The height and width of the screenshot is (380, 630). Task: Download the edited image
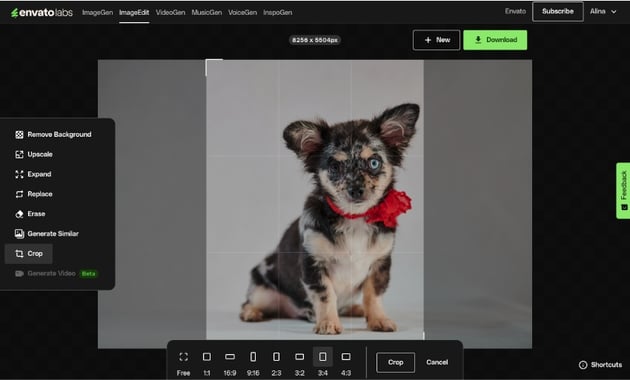(495, 40)
